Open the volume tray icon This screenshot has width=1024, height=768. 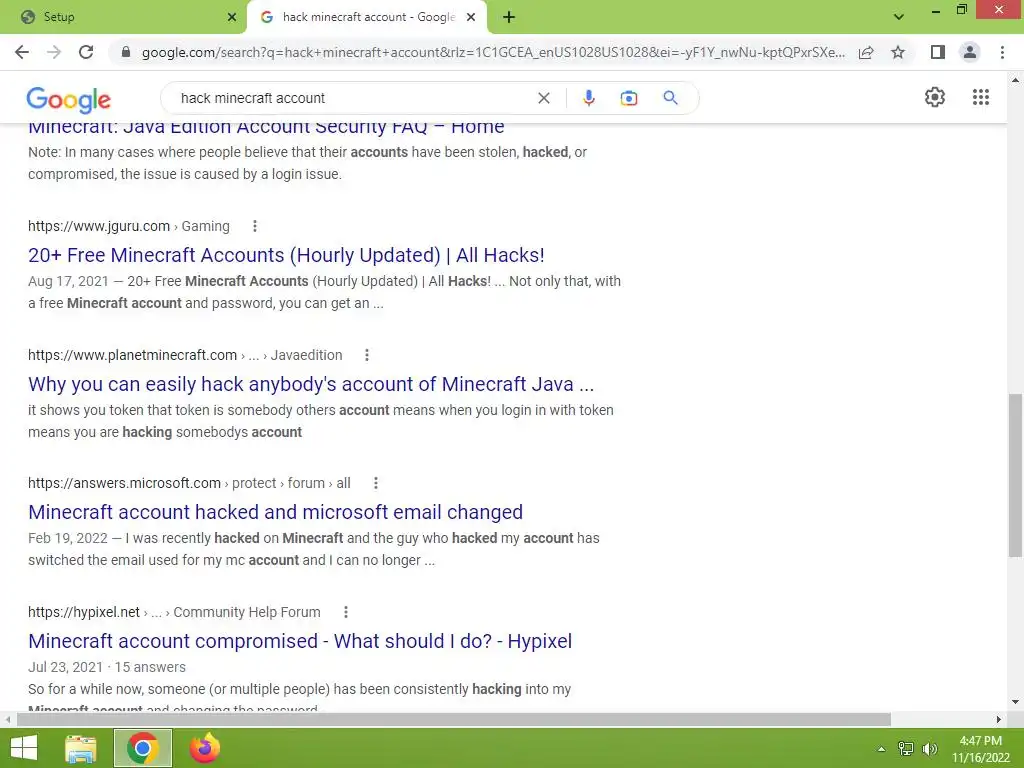(x=929, y=749)
